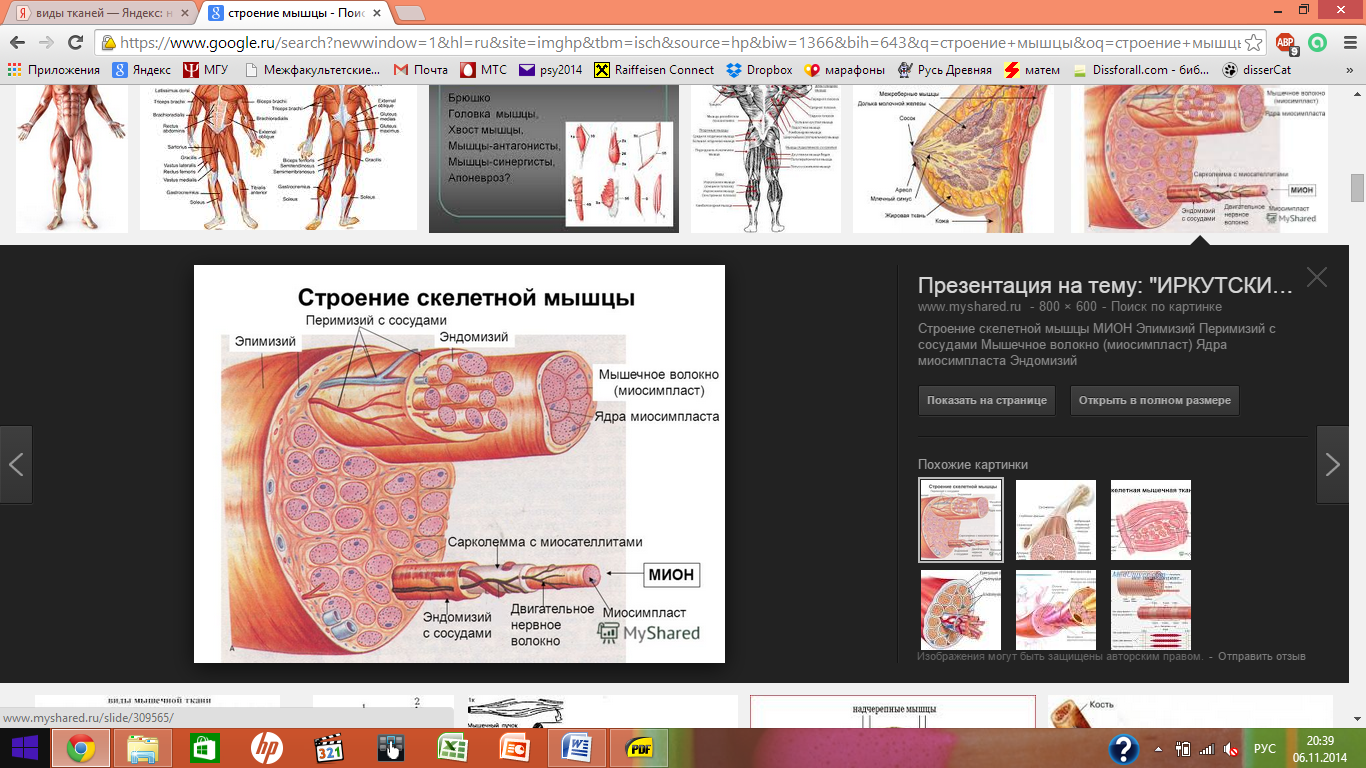Open File Explorer from the taskbar

[143, 748]
